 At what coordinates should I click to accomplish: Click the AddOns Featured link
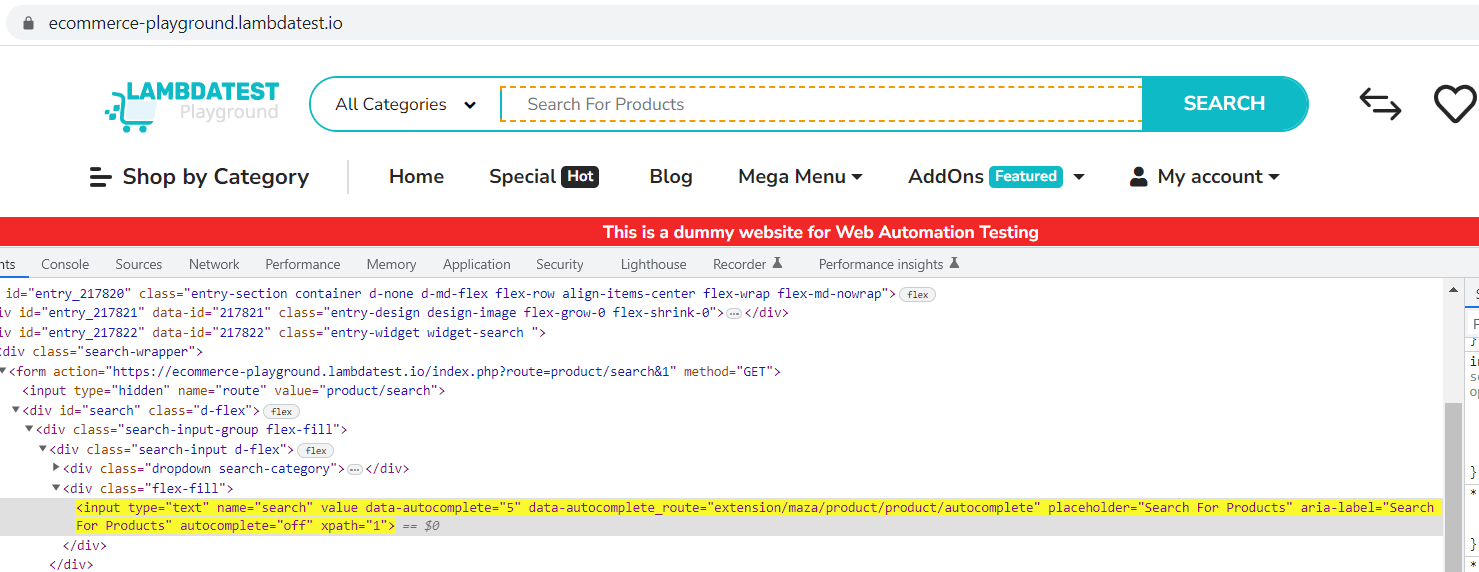985,177
